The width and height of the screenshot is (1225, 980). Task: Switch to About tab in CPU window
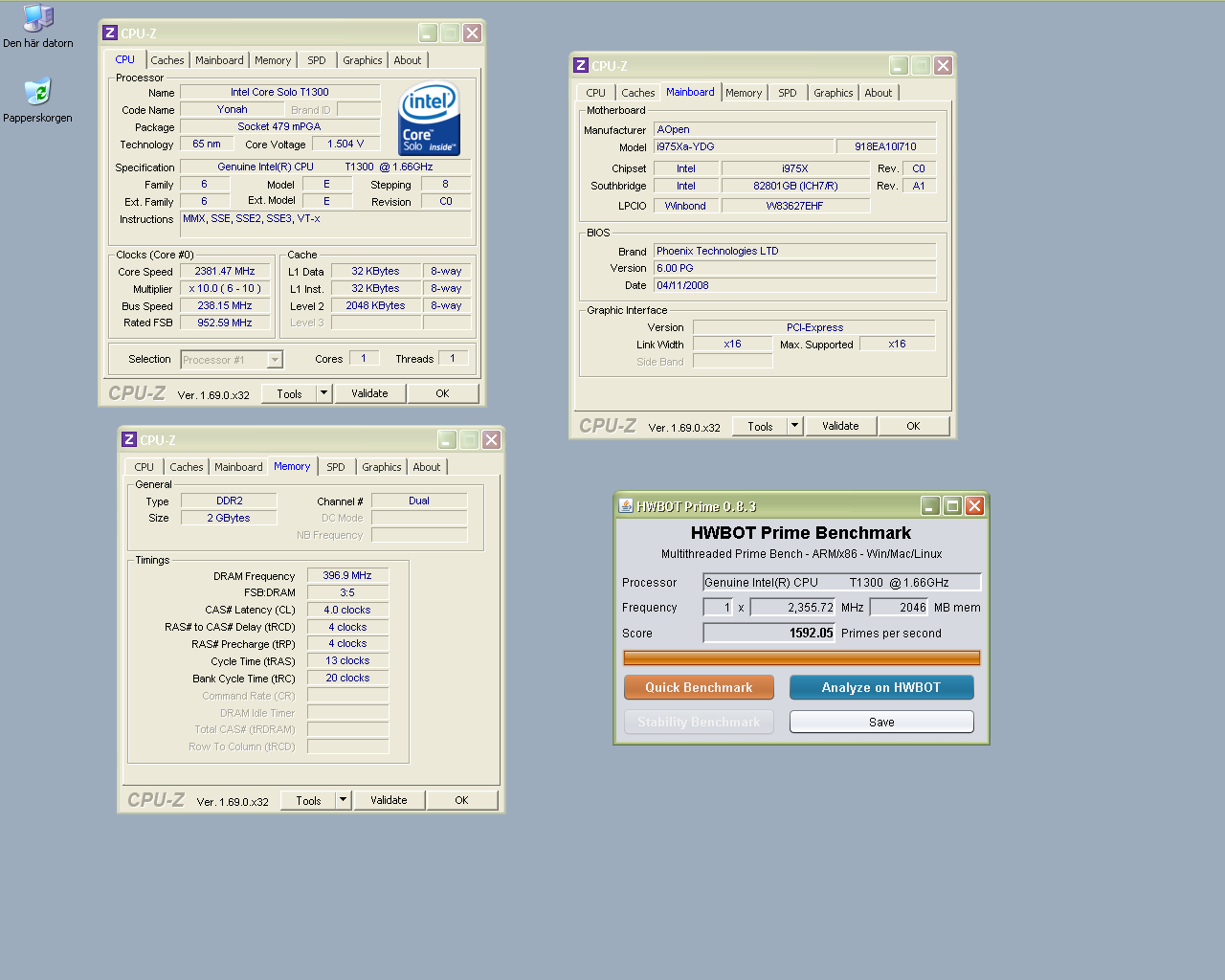pos(408,60)
